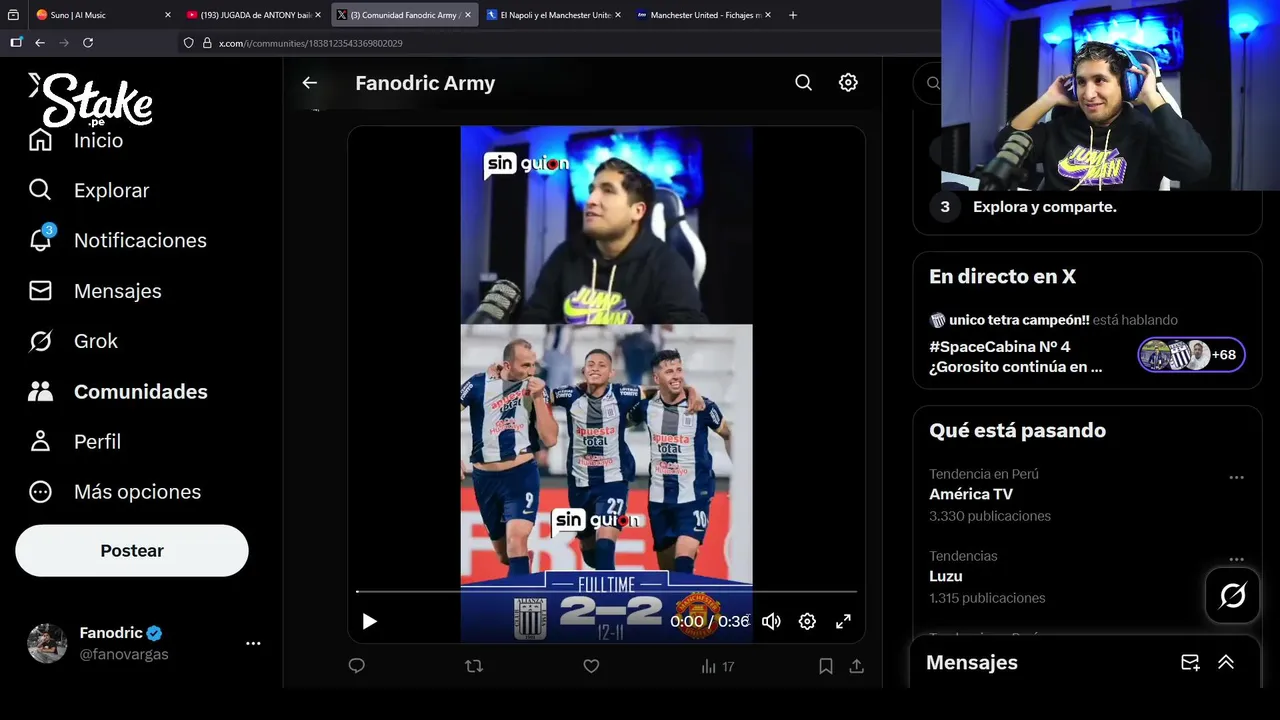Click 'Explora y comparte.' text
1280x720 pixels.
pyautogui.click(x=1045, y=207)
